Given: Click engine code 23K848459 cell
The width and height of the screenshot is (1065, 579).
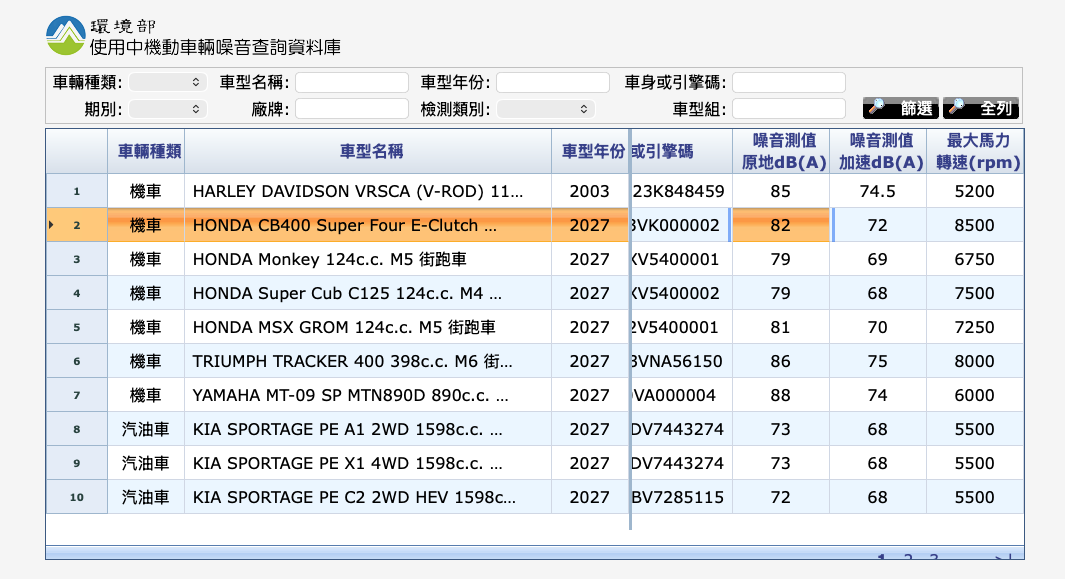Looking at the screenshot, I should [681, 191].
